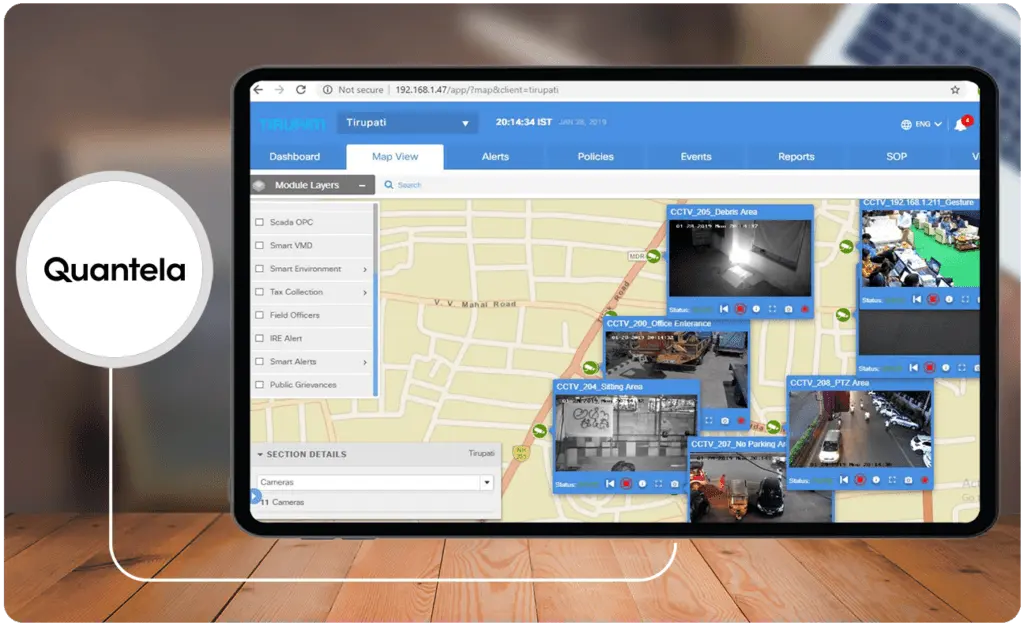Image resolution: width=1024 pixels, height=626 pixels.
Task: Click the CCTV_207_No Parking video feed
Action: coord(761,487)
